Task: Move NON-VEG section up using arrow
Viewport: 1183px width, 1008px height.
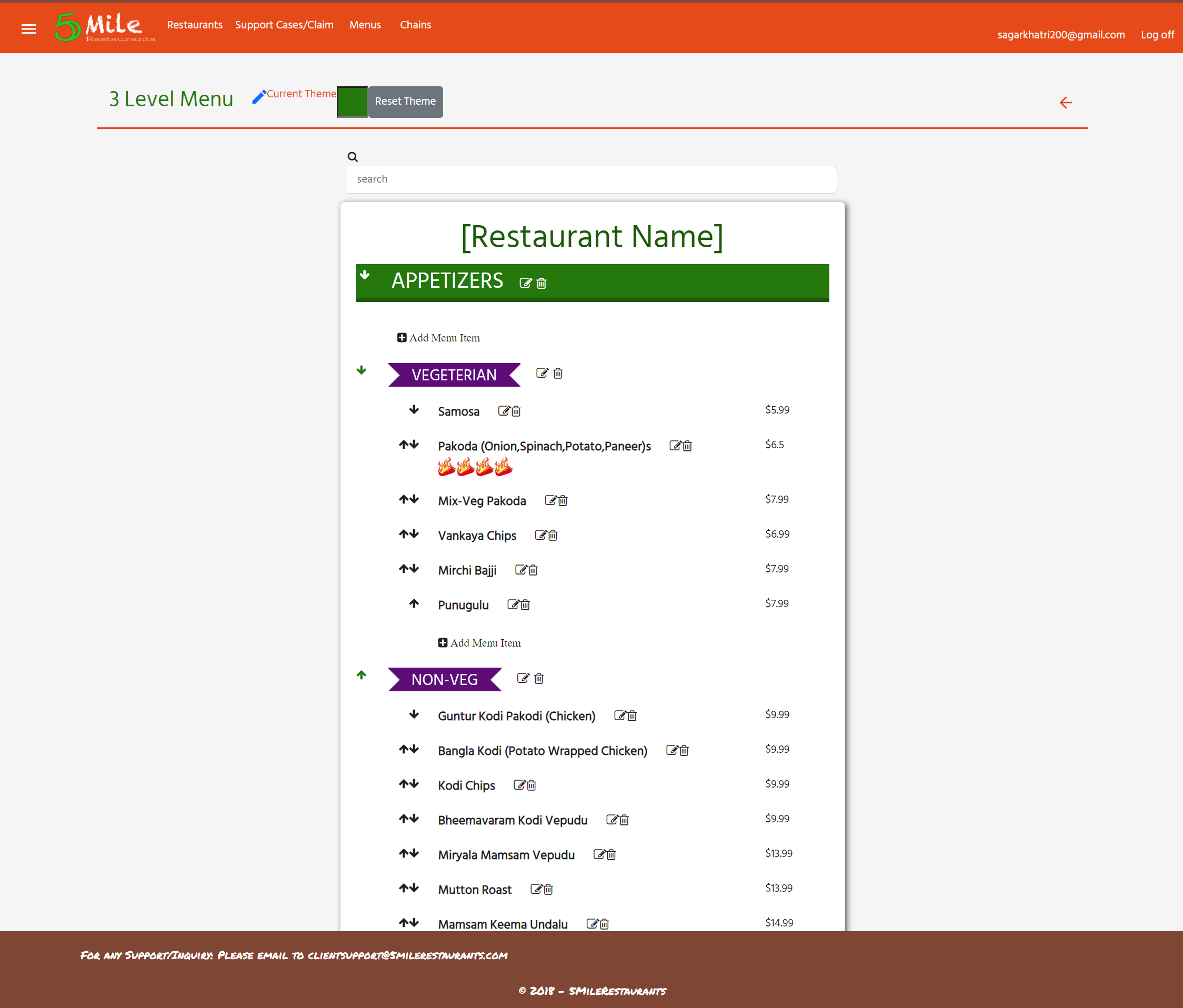Action: click(x=362, y=678)
